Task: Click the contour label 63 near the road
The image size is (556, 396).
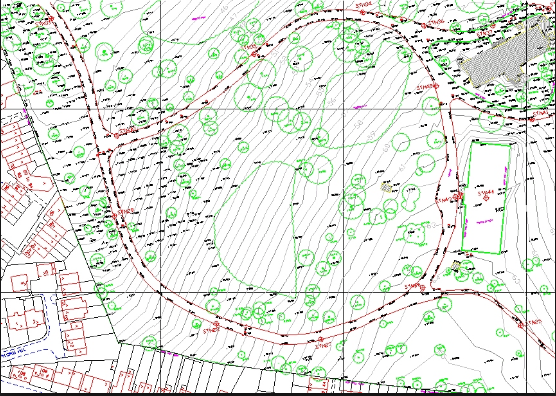Action: click(x=431, y=225)
